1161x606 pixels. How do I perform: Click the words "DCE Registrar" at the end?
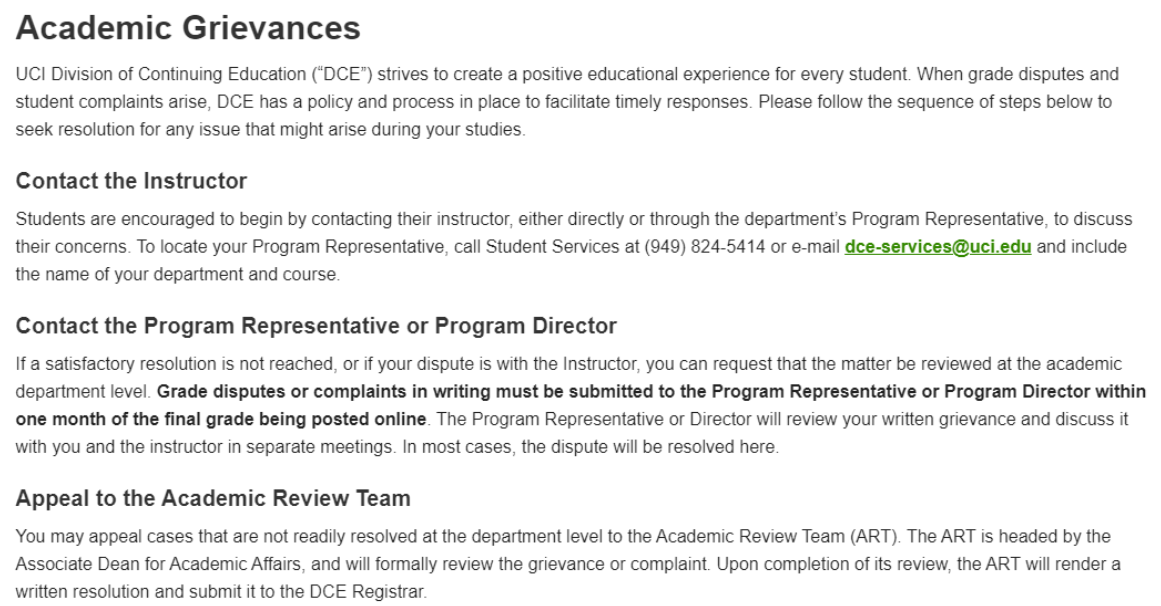click(377, 592)
